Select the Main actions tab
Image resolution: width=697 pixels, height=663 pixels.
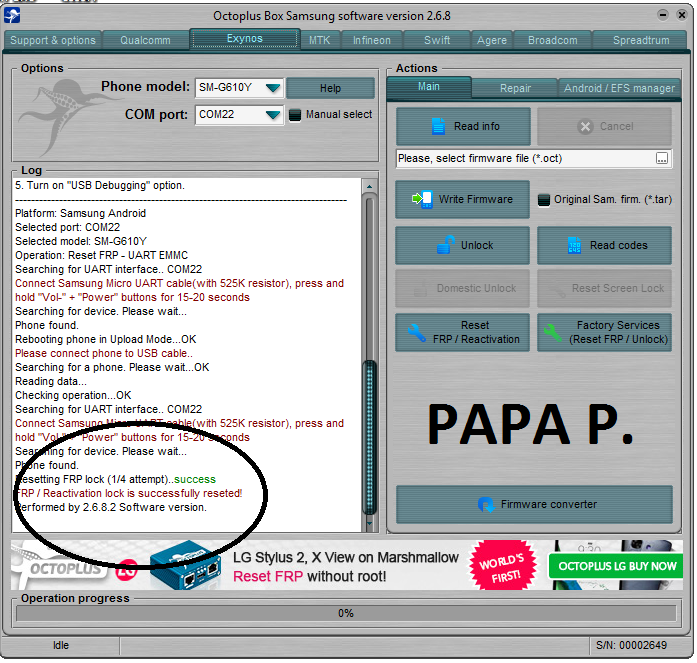pyautogui.click(x=429, y=87)
